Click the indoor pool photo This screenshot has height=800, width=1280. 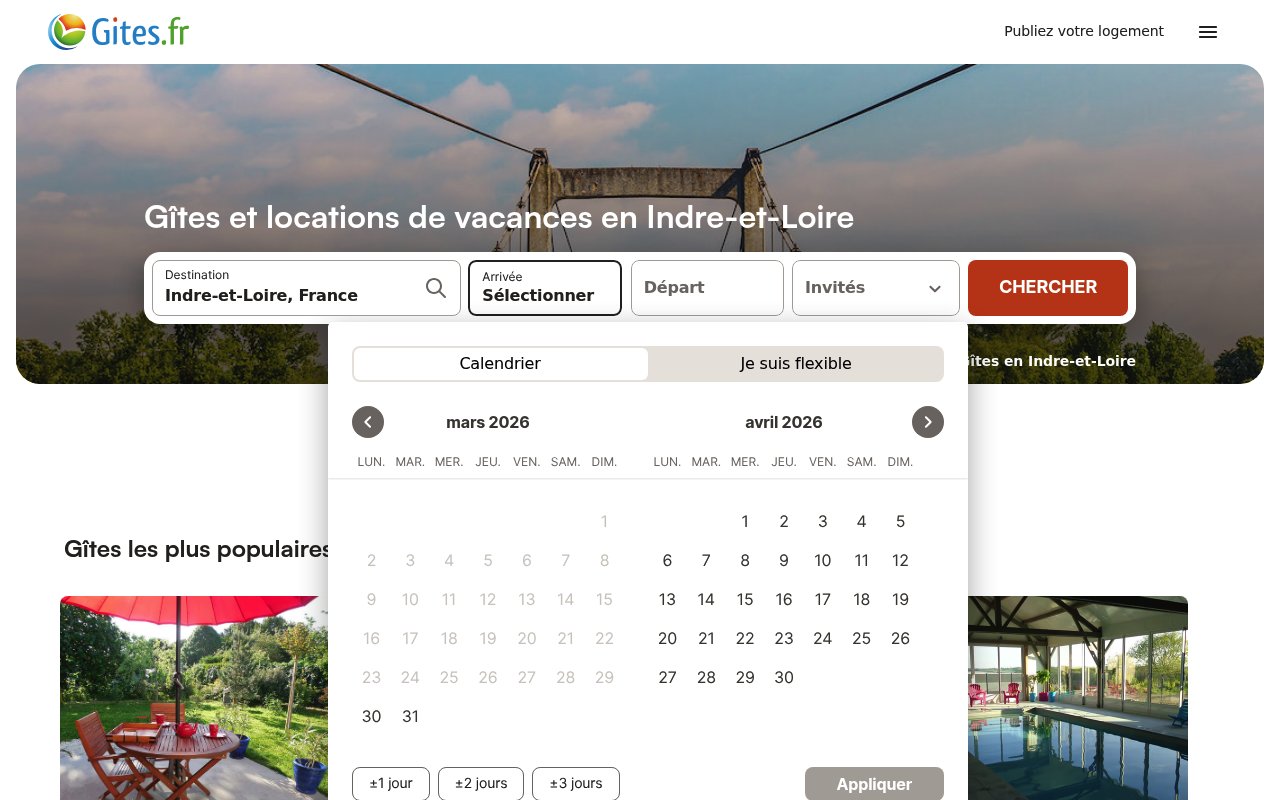[x=1077, y=698]
